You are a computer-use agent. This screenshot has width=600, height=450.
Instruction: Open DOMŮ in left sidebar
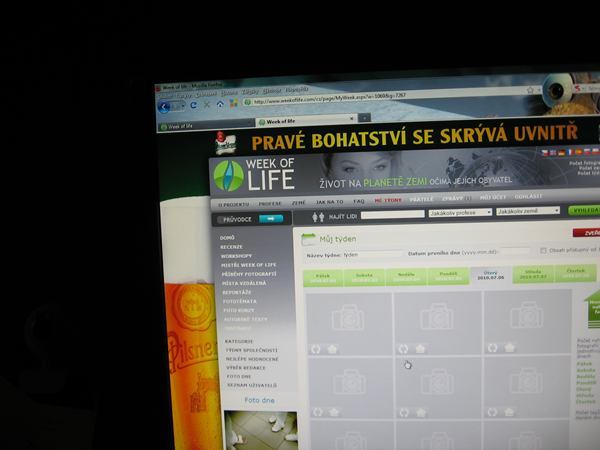[x=227, y=238]
